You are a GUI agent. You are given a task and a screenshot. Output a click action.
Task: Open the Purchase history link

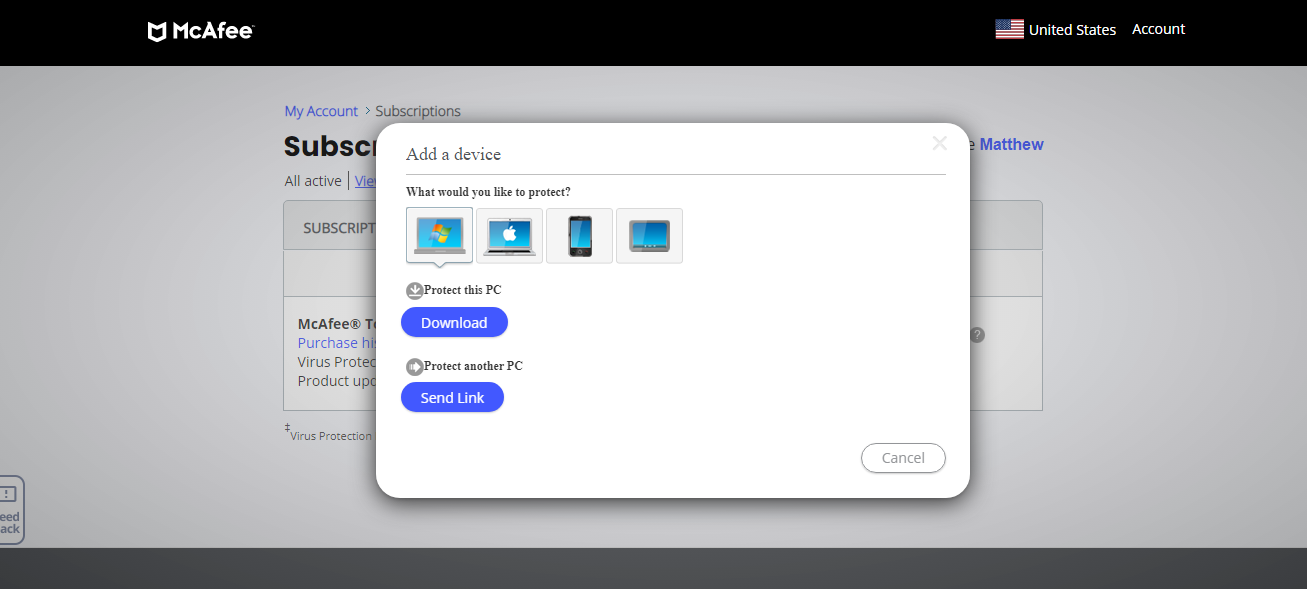point(337,343)
